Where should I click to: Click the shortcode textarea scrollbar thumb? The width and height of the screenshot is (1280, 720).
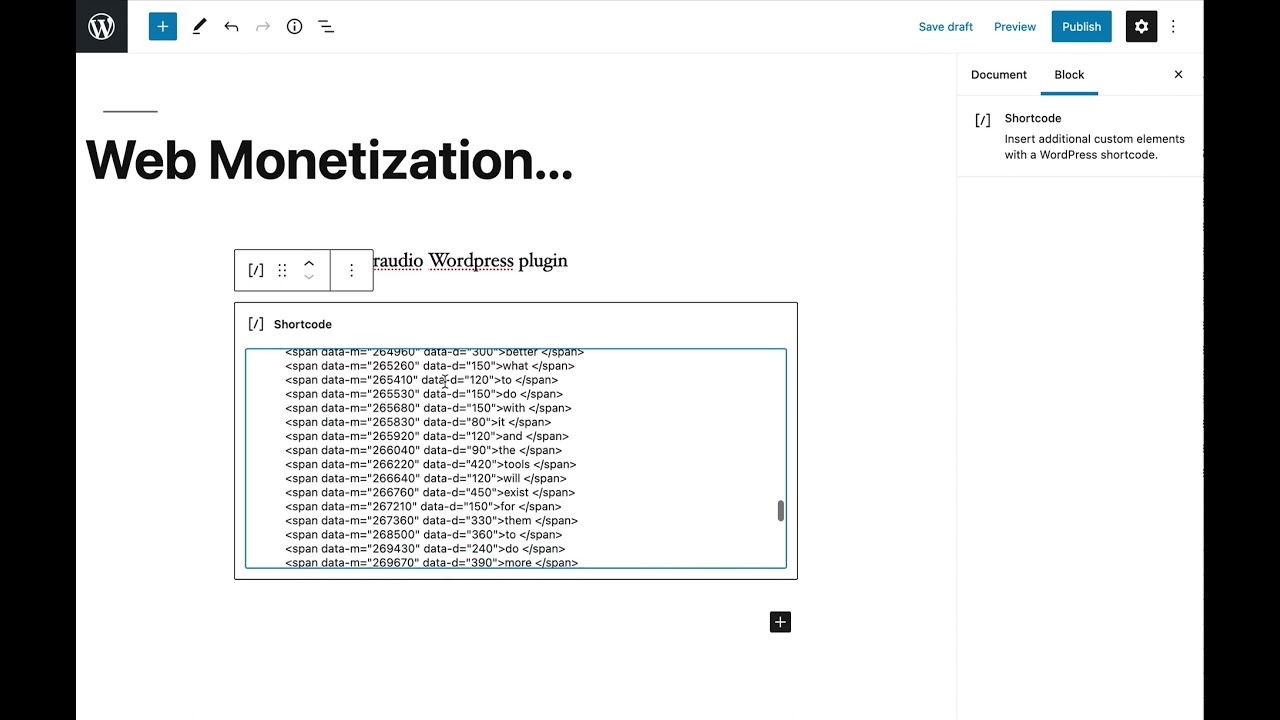tap(780, 511)
